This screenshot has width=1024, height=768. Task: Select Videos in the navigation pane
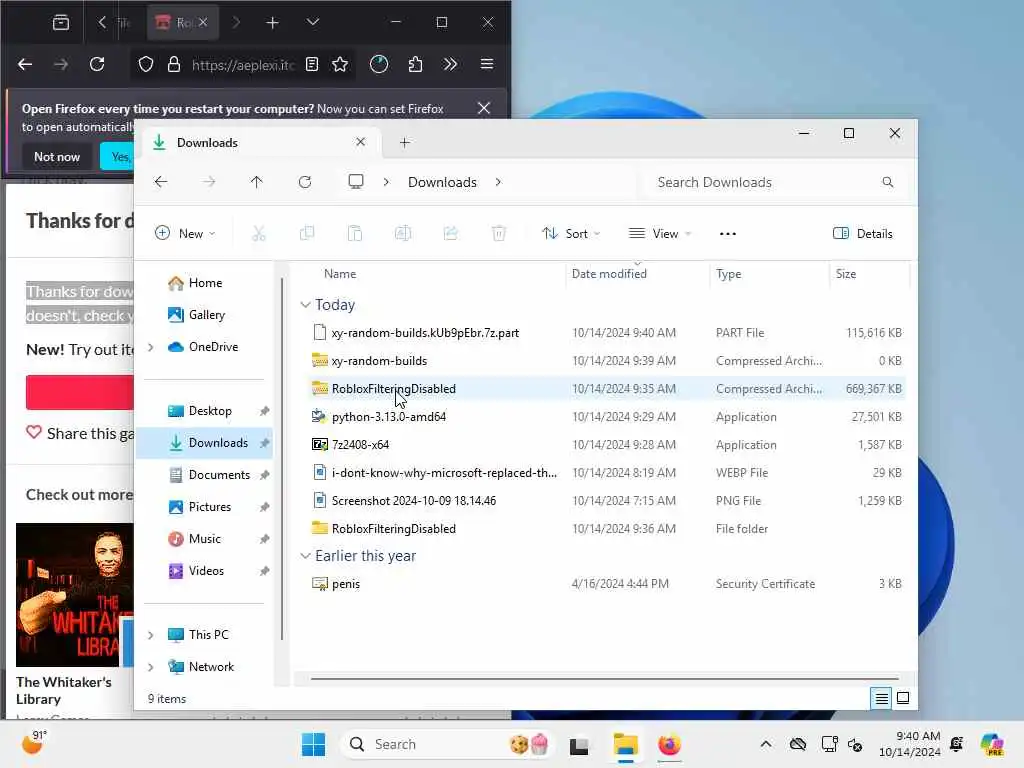206,571
